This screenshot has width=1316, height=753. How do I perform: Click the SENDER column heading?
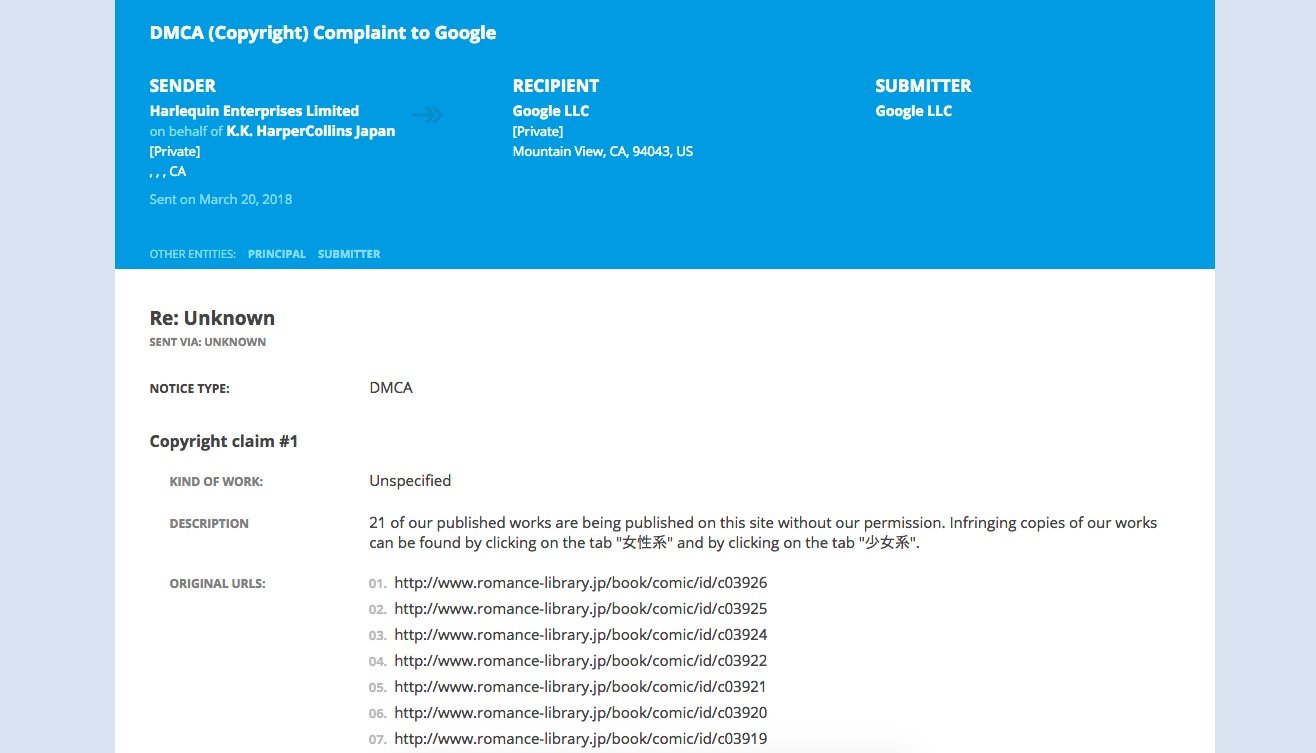(x=183, y=86)
